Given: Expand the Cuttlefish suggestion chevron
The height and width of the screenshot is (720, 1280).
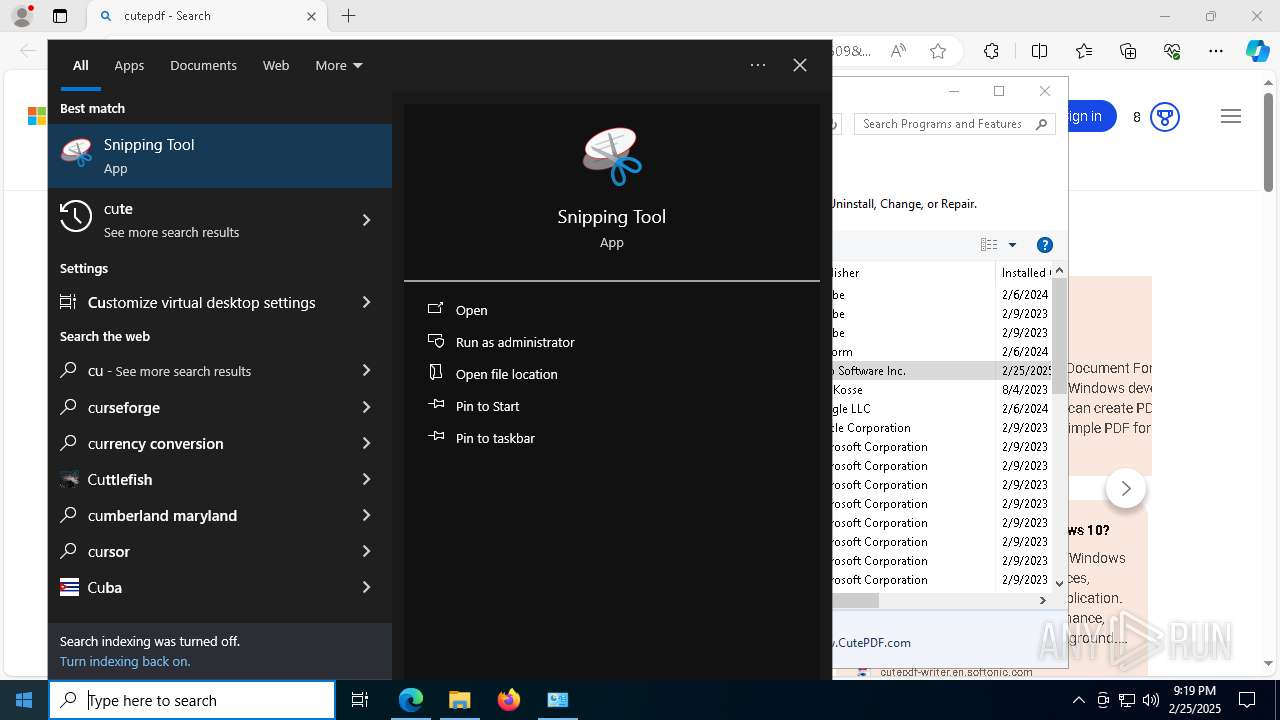Looking at the screenshot, I should (366, 479).
